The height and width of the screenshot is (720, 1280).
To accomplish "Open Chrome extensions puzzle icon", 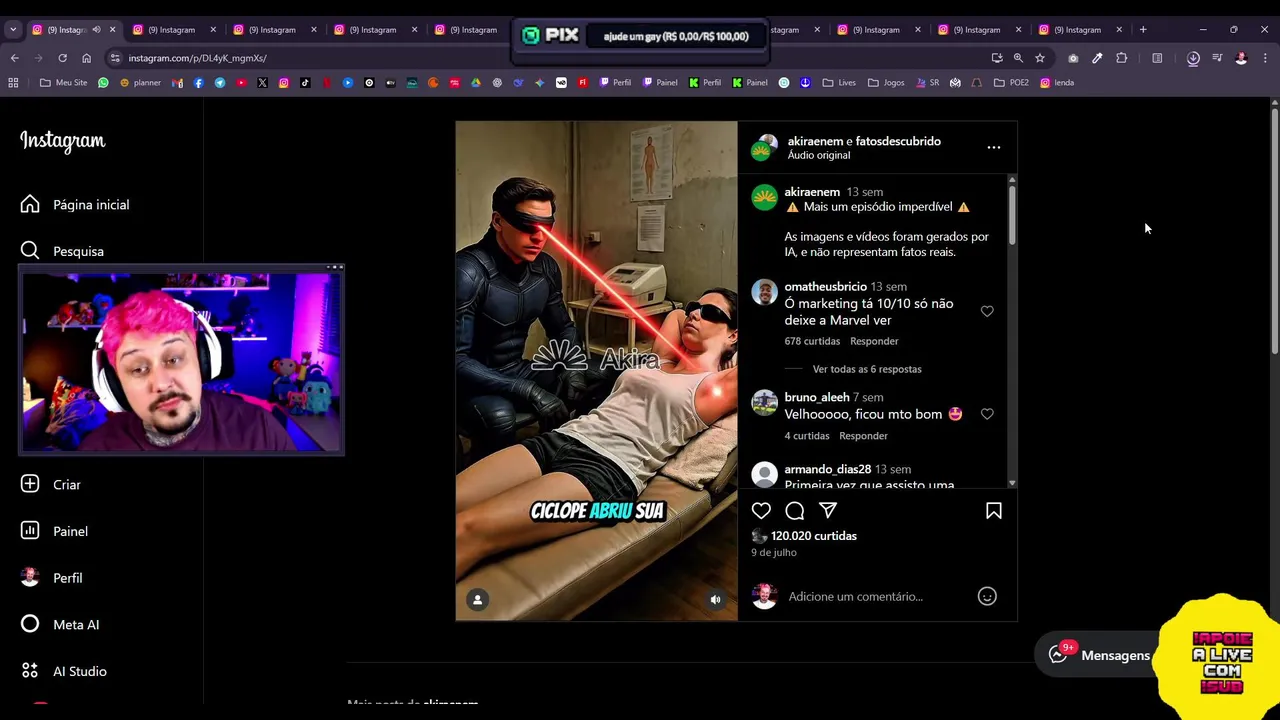I will pos(1121,58).
